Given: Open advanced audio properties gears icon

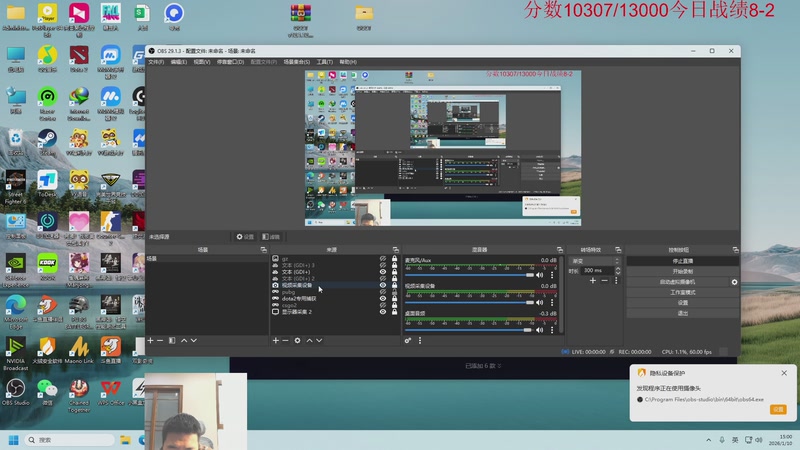Looking at the screenshot, I should tap(408, 340).
